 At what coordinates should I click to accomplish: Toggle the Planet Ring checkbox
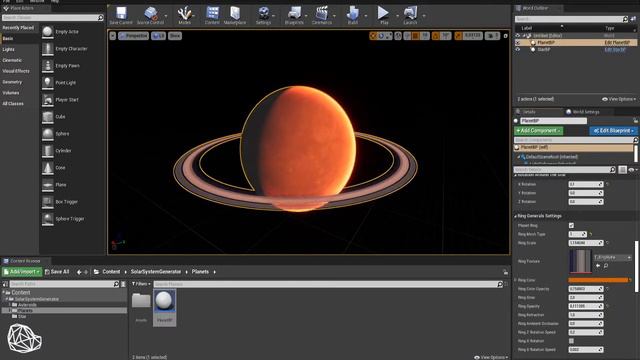[x=571, y=225]
